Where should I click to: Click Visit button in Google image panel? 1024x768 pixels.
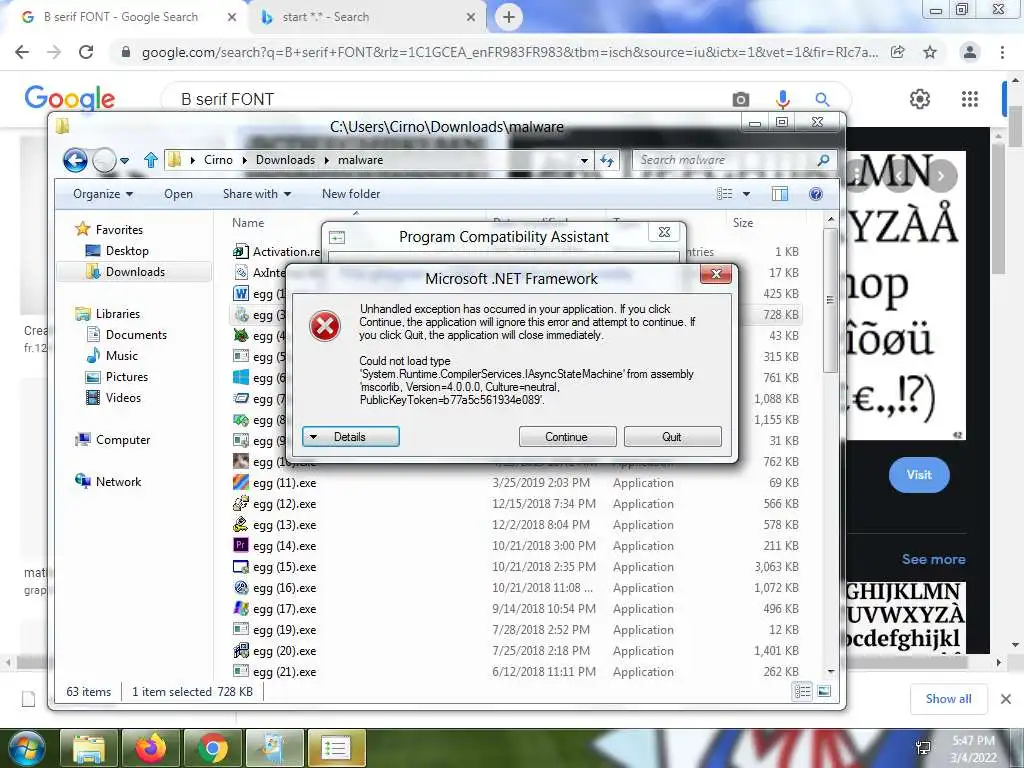919,475
